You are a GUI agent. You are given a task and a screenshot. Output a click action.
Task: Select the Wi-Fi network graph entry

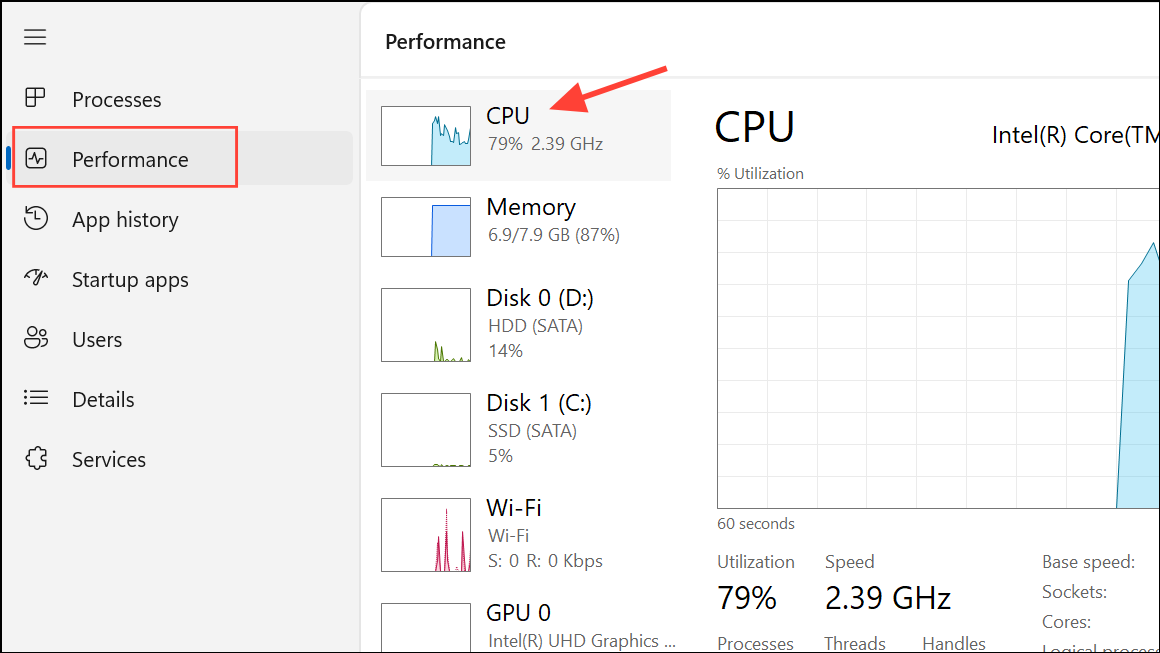519,535
